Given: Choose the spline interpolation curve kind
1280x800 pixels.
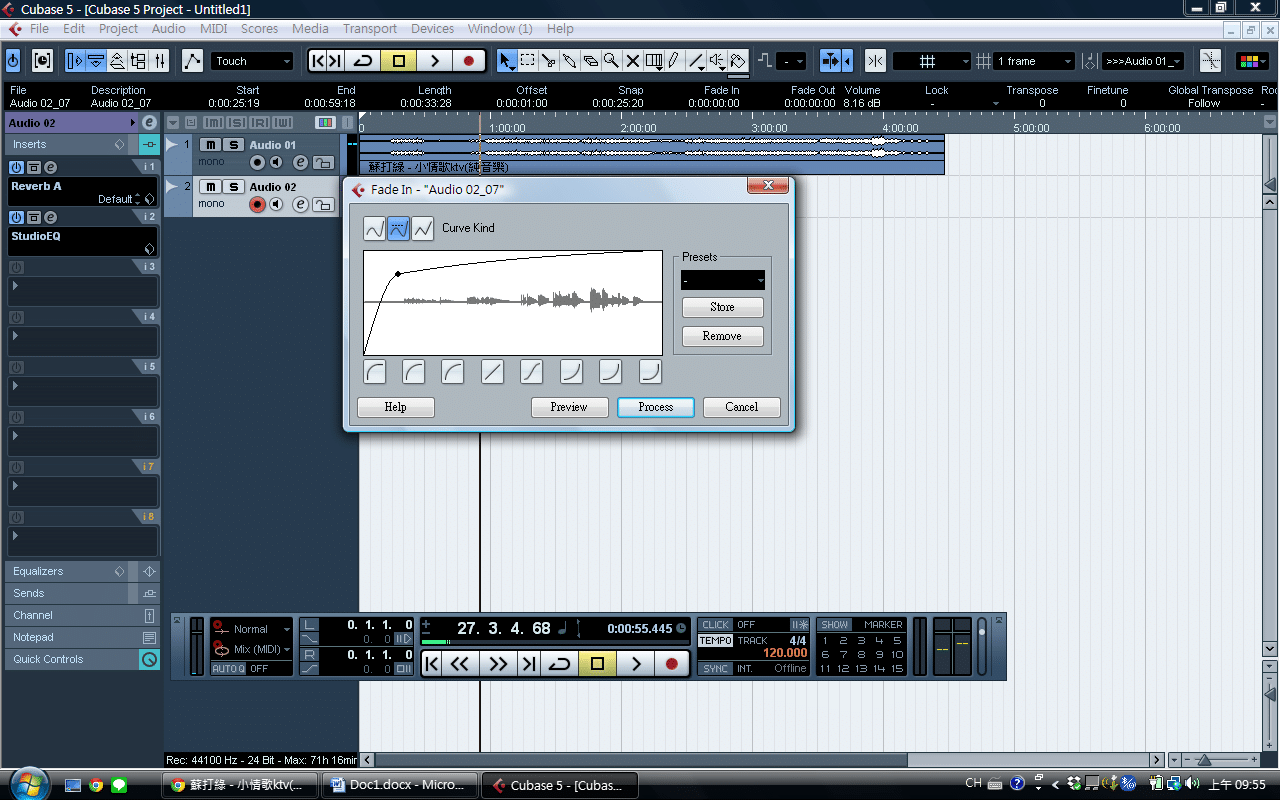Looking at the screenshot, I should (x=374, y=229).
